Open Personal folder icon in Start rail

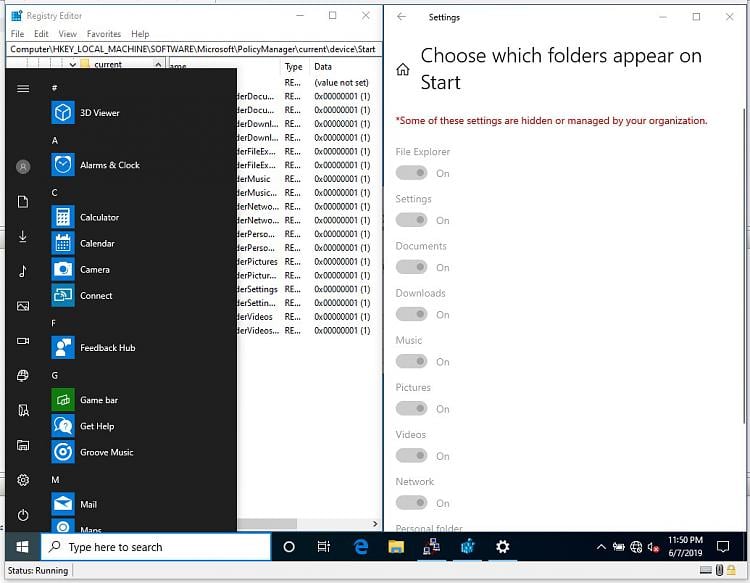point(23,410)
